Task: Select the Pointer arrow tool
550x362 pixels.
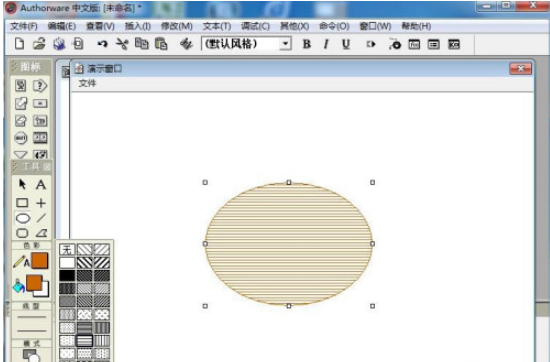Action: 22,184
